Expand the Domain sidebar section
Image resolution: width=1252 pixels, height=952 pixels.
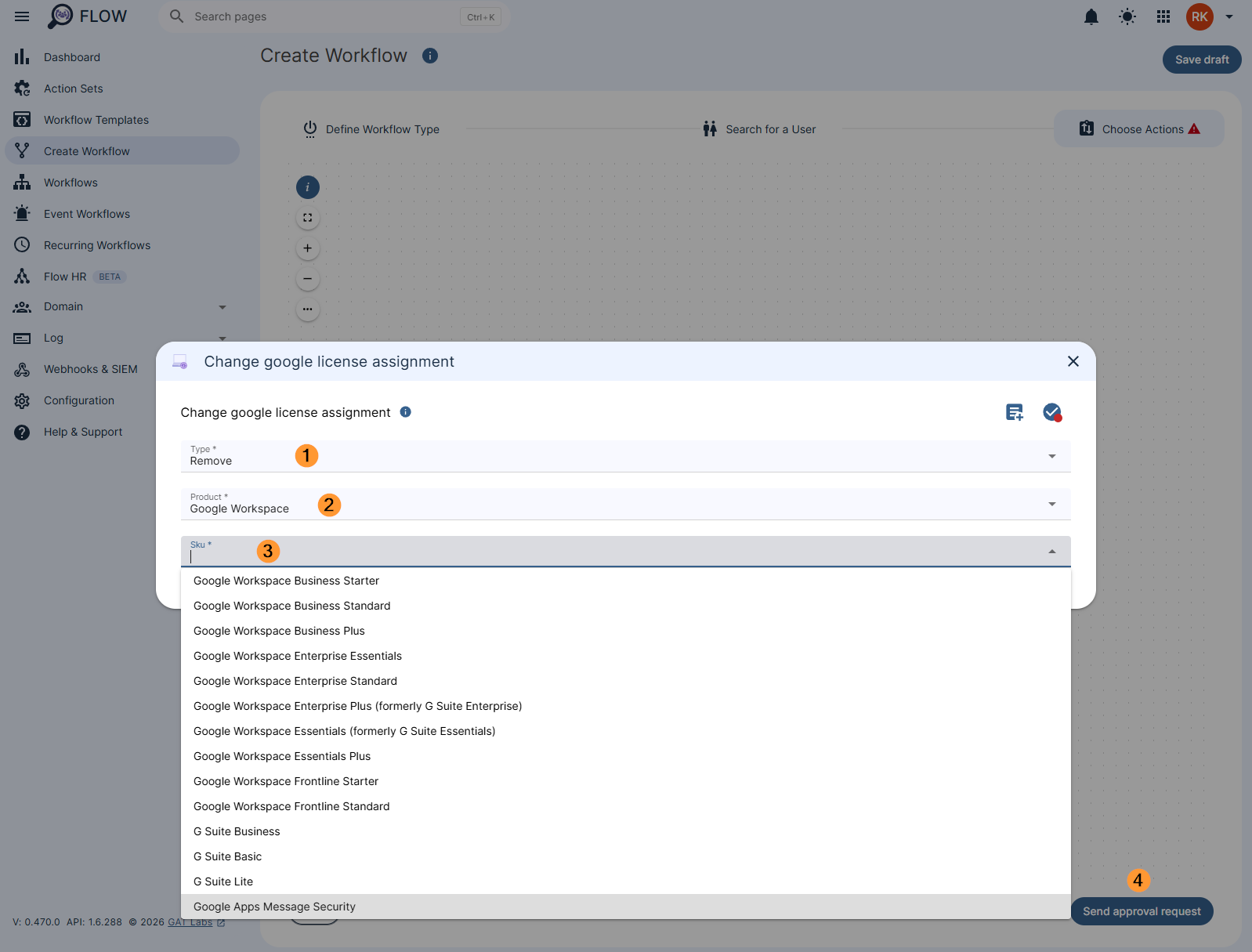click(x=122, y=306)
